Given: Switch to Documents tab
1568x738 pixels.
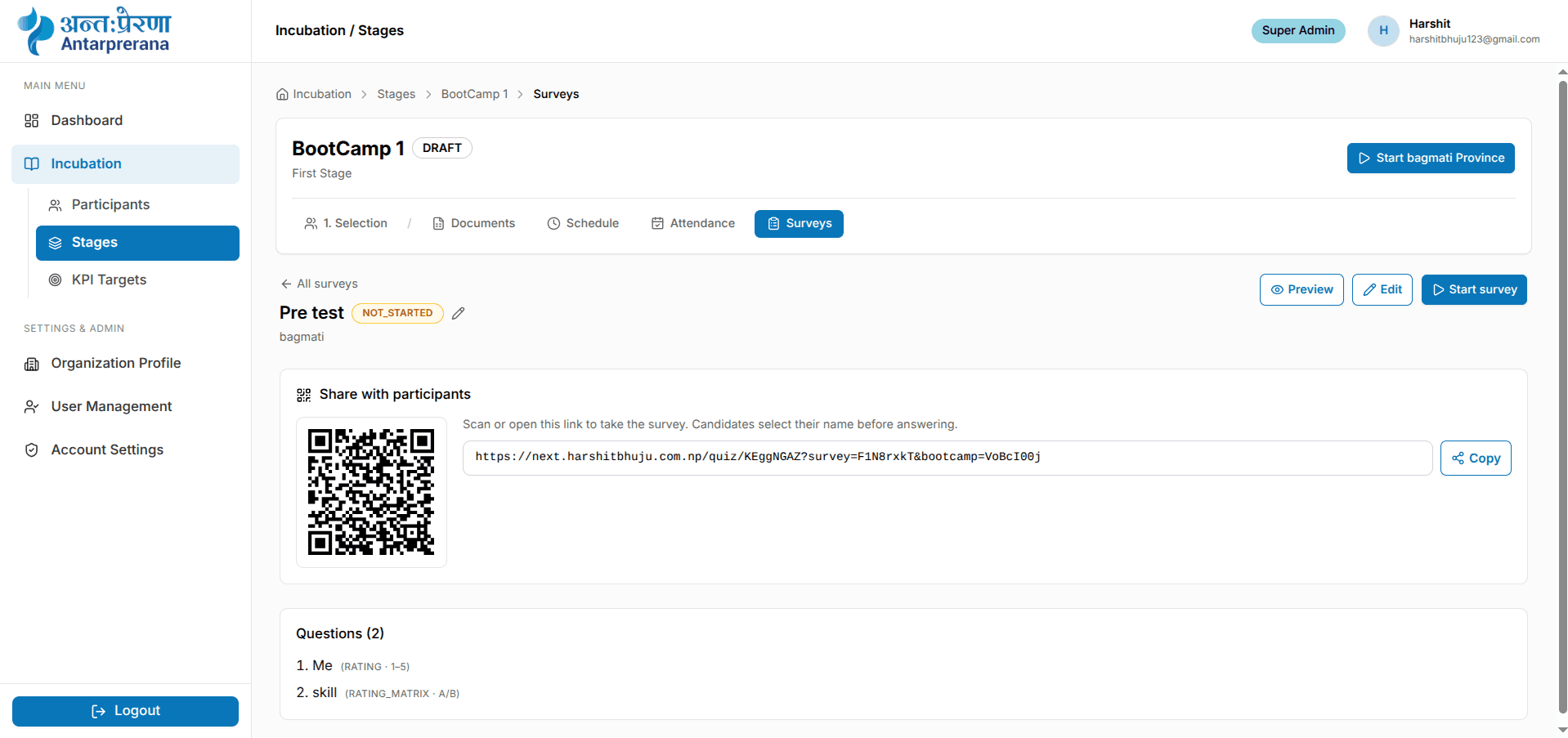Looking at the screenshot, I should point(473,223).
